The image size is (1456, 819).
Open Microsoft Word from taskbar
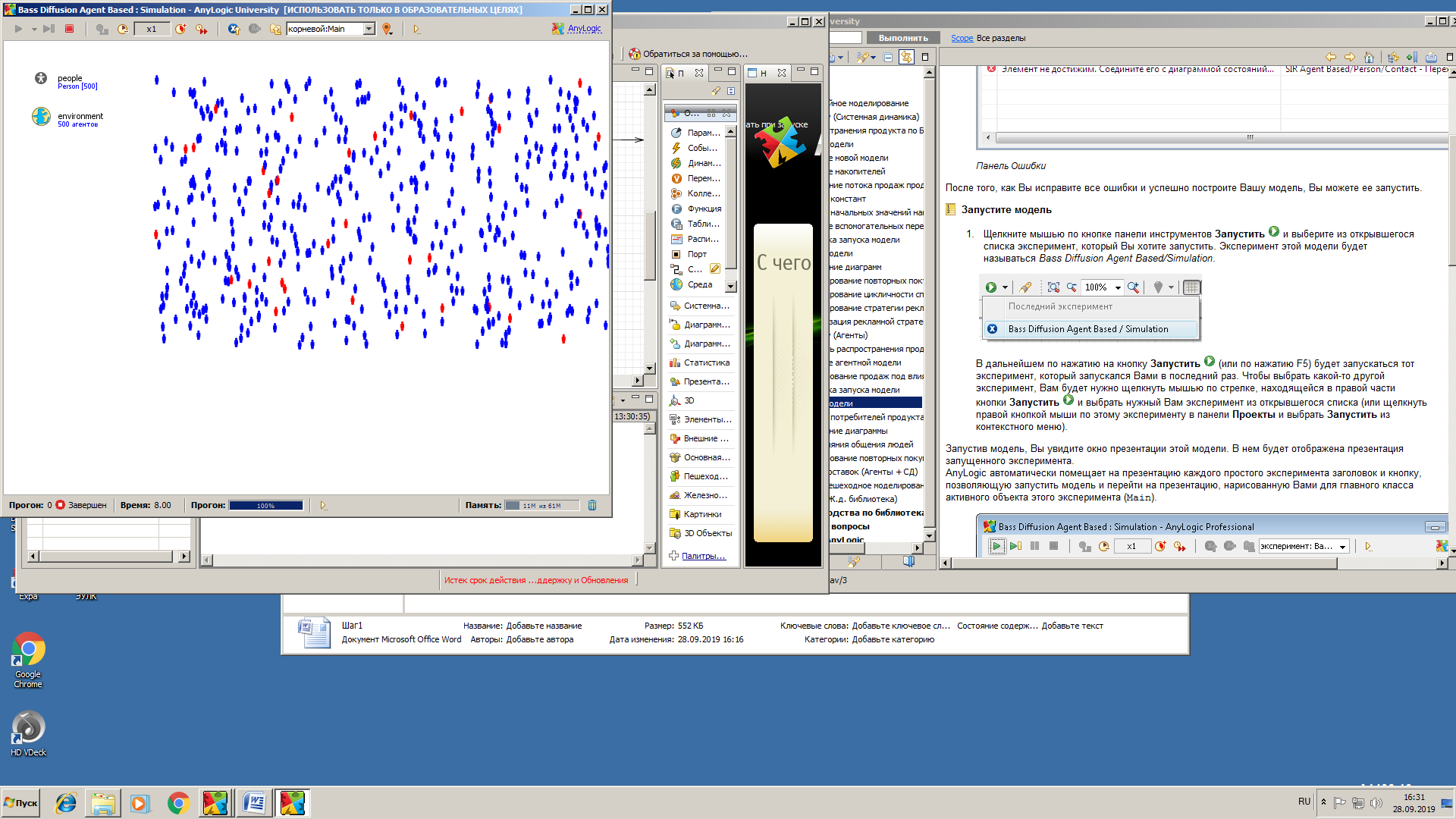pos(254,802)
